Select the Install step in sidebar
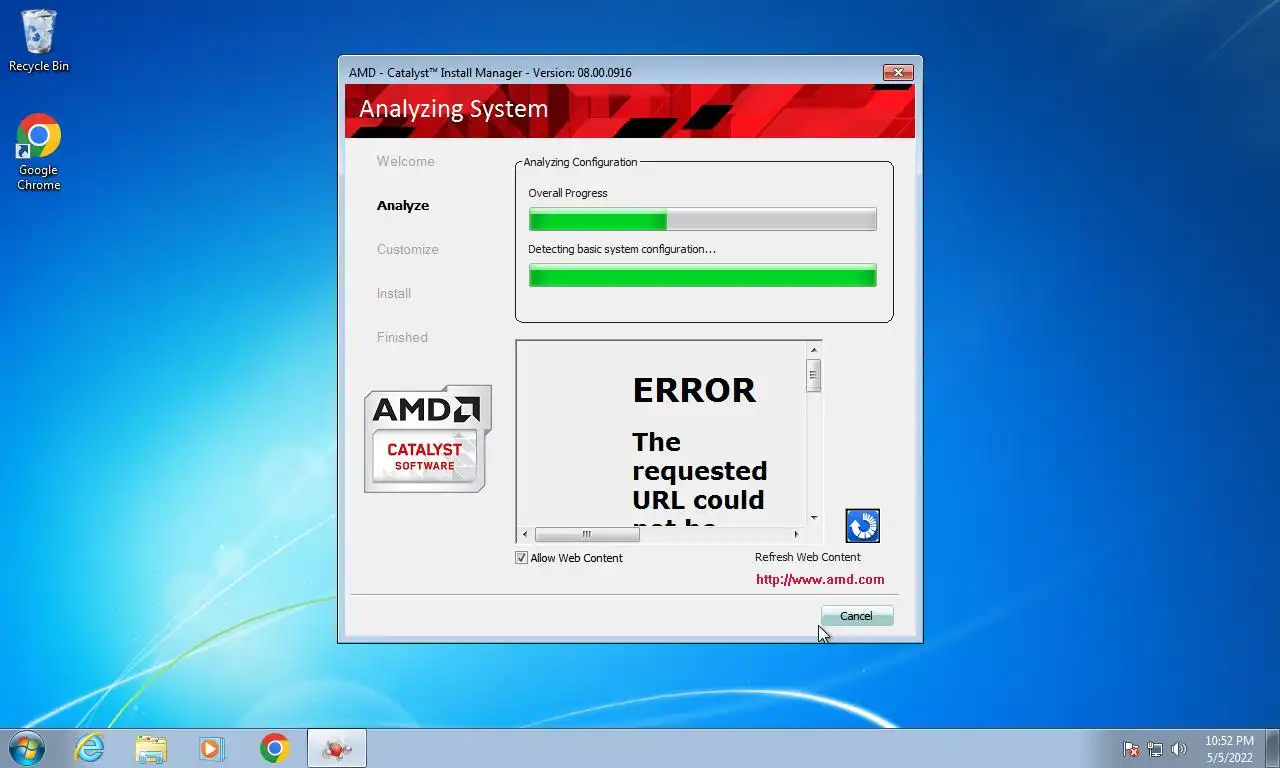Viewport: 1280px width, 768px height. (394, 293)
